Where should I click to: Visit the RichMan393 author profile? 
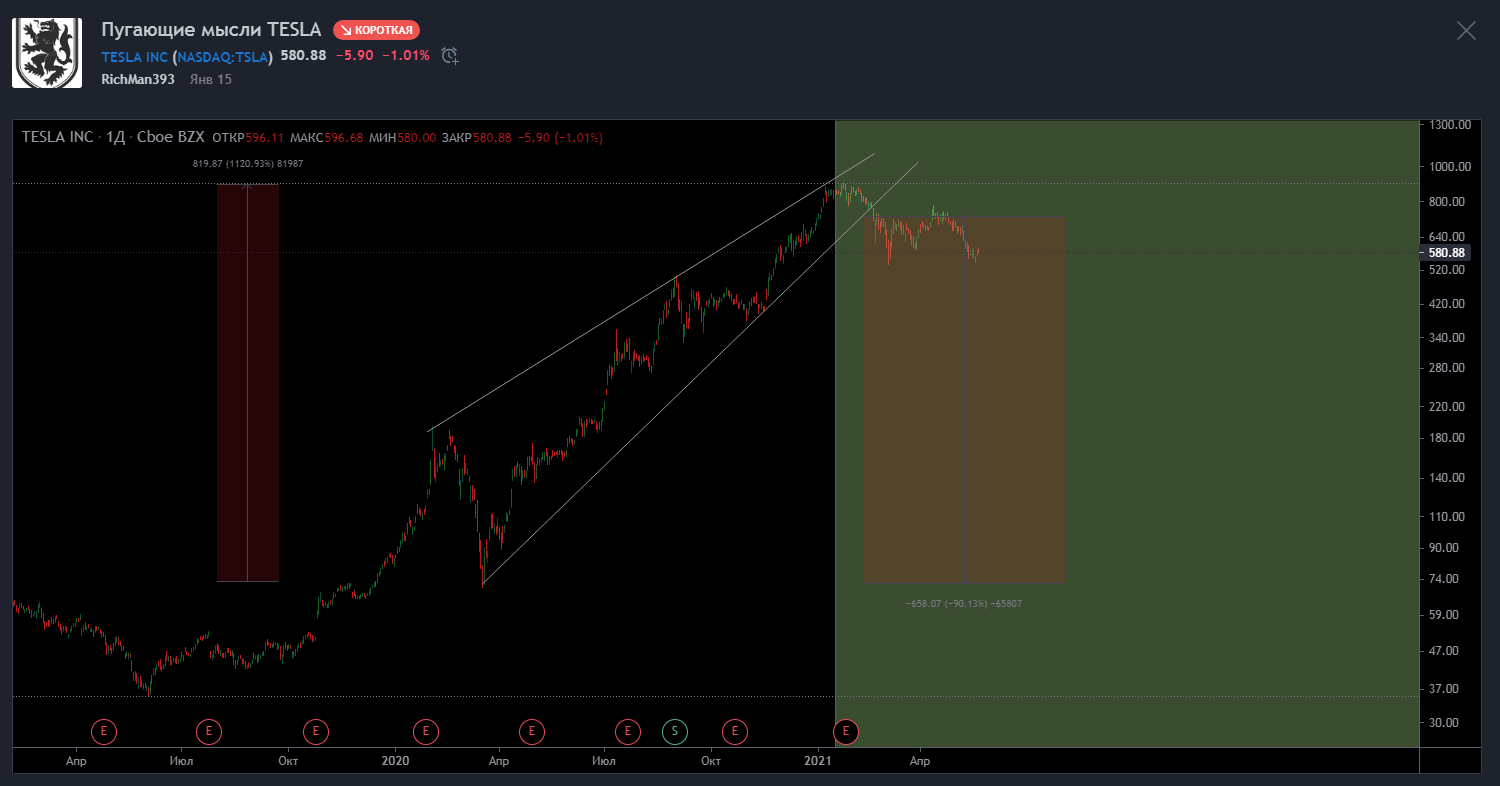pyautogui.click(x=138, y=79)
